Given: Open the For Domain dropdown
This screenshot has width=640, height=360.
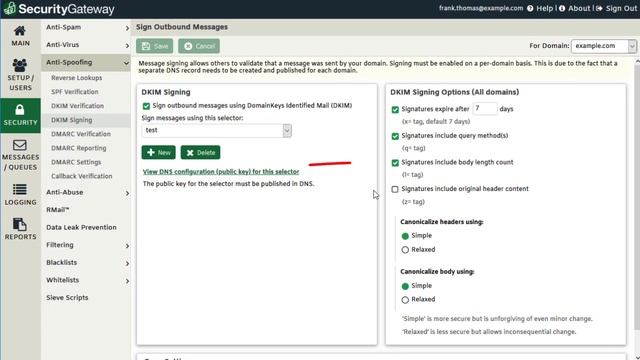Looking at the screenshot, I should click(x=603, y=46).
